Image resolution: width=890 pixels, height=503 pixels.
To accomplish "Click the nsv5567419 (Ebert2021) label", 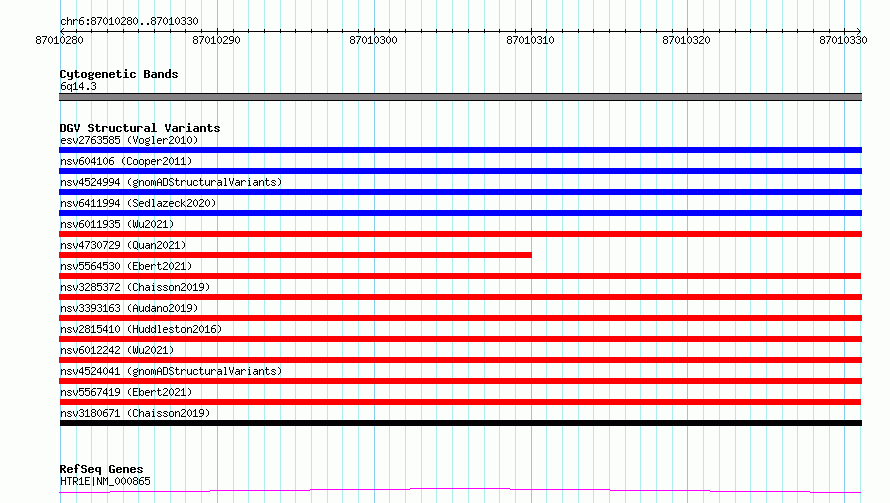I will point(126,392).
